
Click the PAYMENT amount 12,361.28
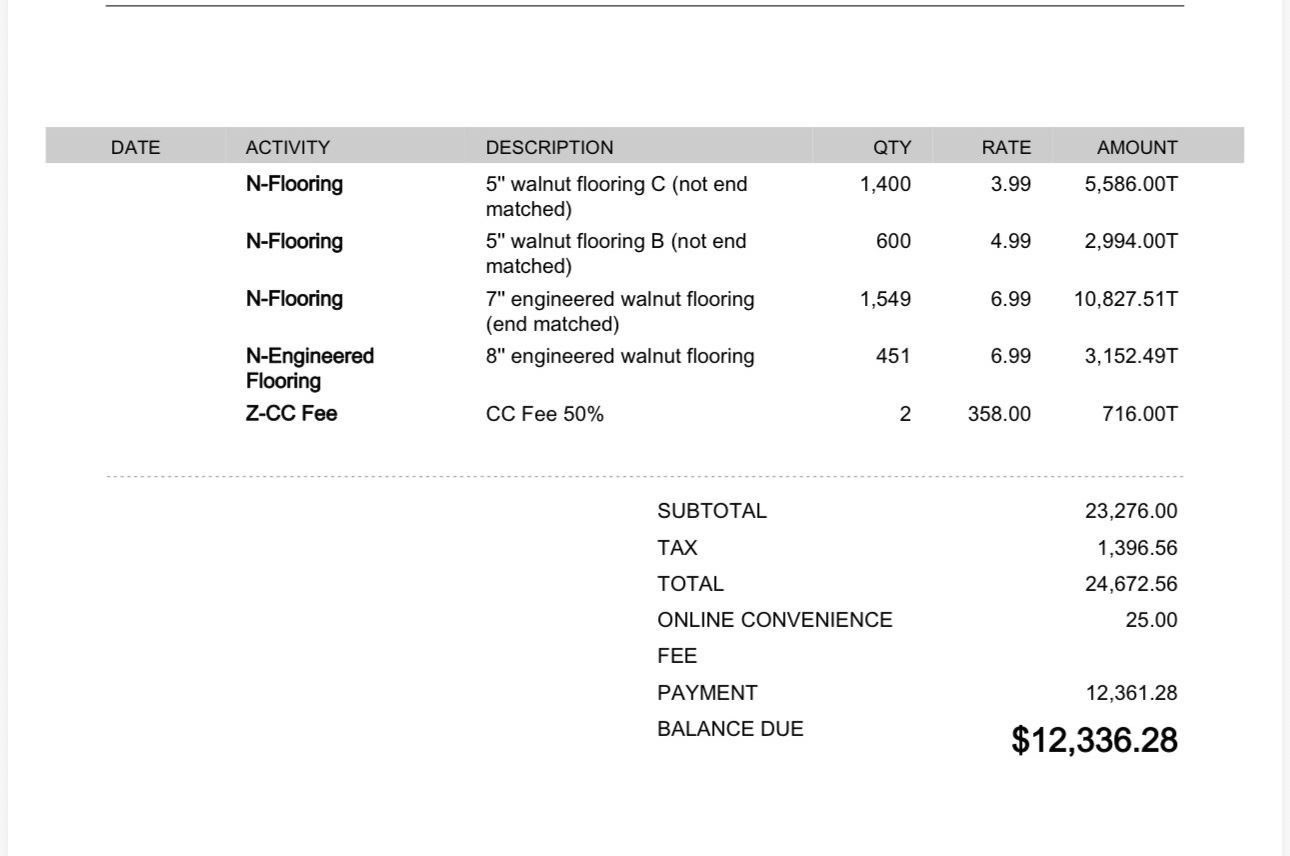[x=1131, y=693]
